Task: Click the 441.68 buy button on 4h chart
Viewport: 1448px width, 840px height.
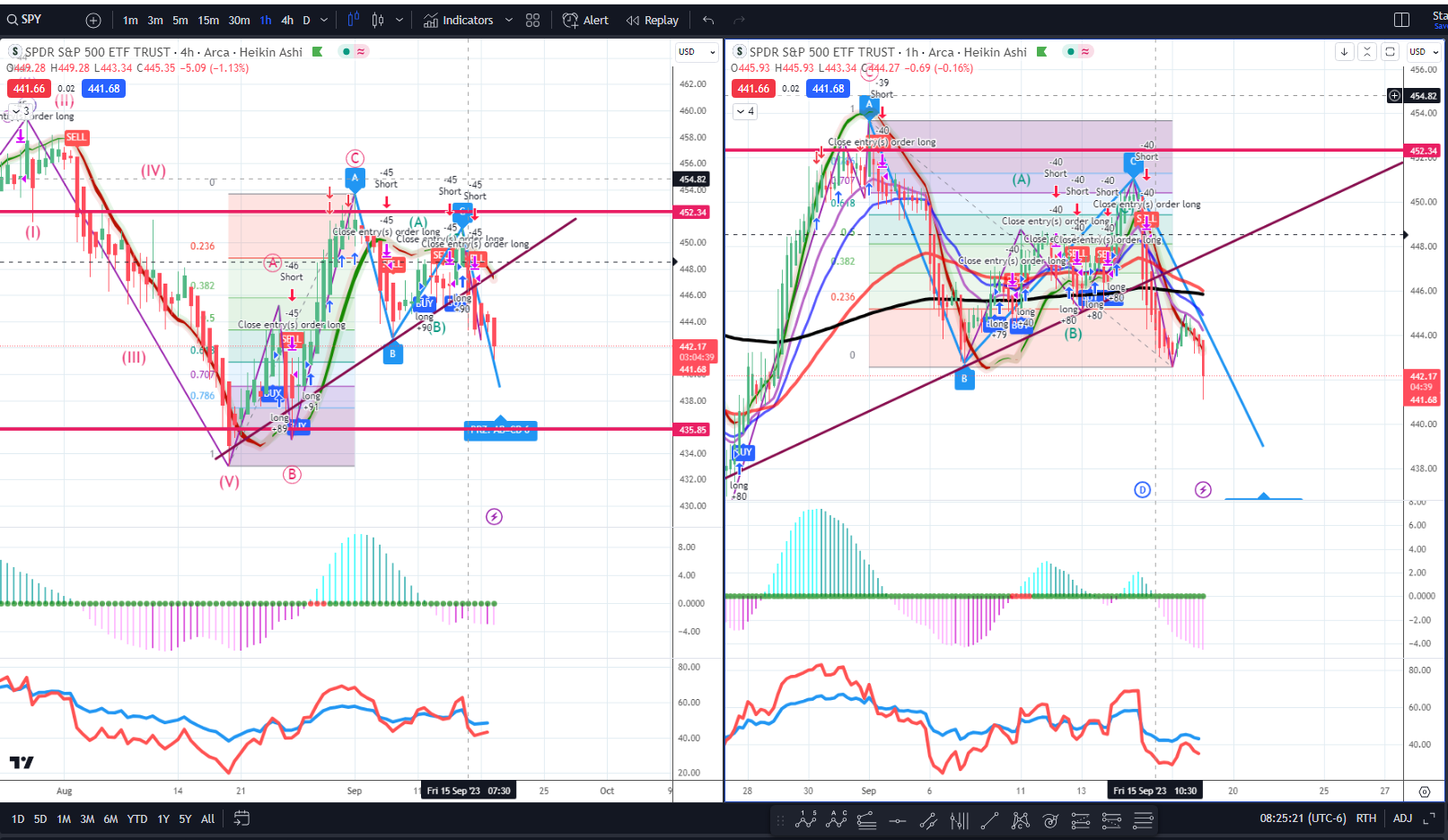Action: [104, 88]
